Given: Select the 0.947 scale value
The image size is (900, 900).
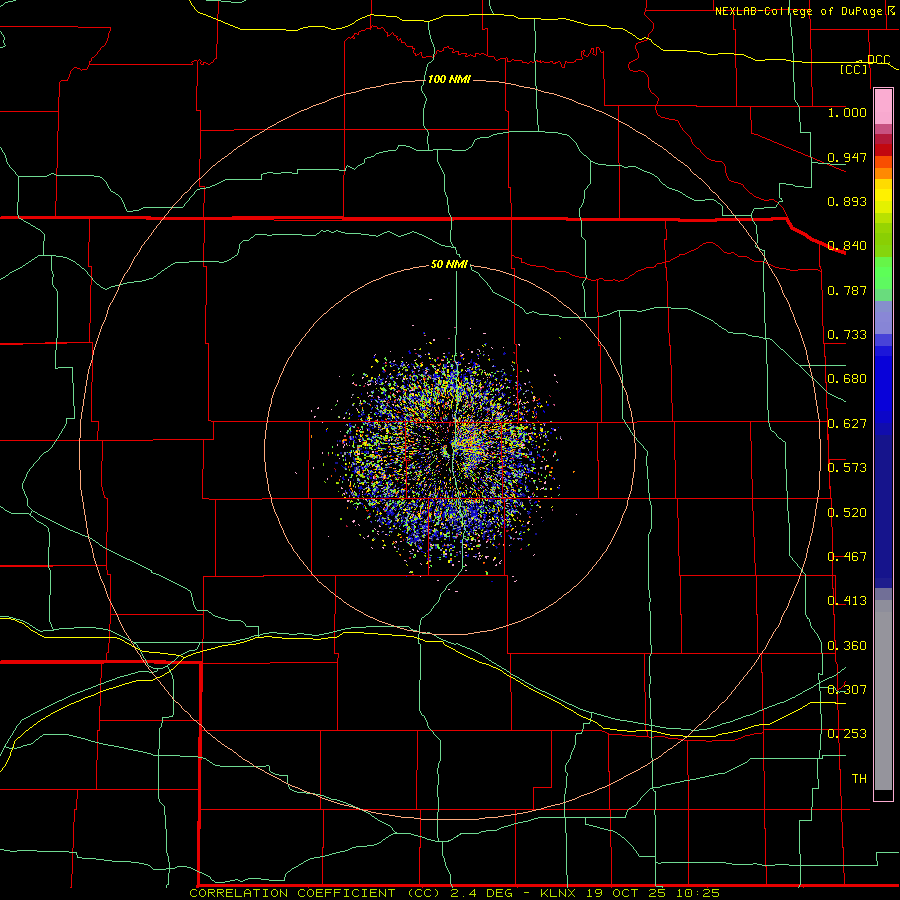Looking at the screenshot, I should click(847, 157).
